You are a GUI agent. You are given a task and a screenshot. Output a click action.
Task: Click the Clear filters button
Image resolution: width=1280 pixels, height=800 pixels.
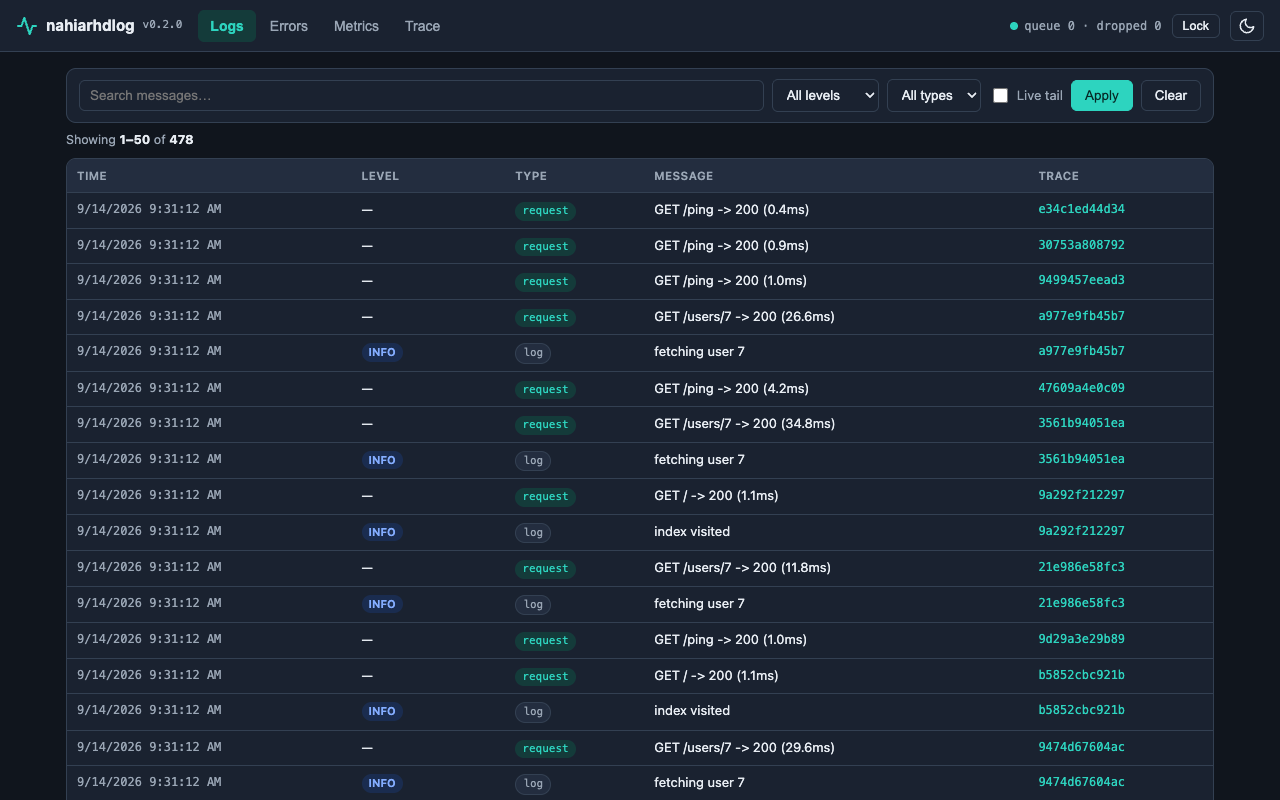point(1171,96)
